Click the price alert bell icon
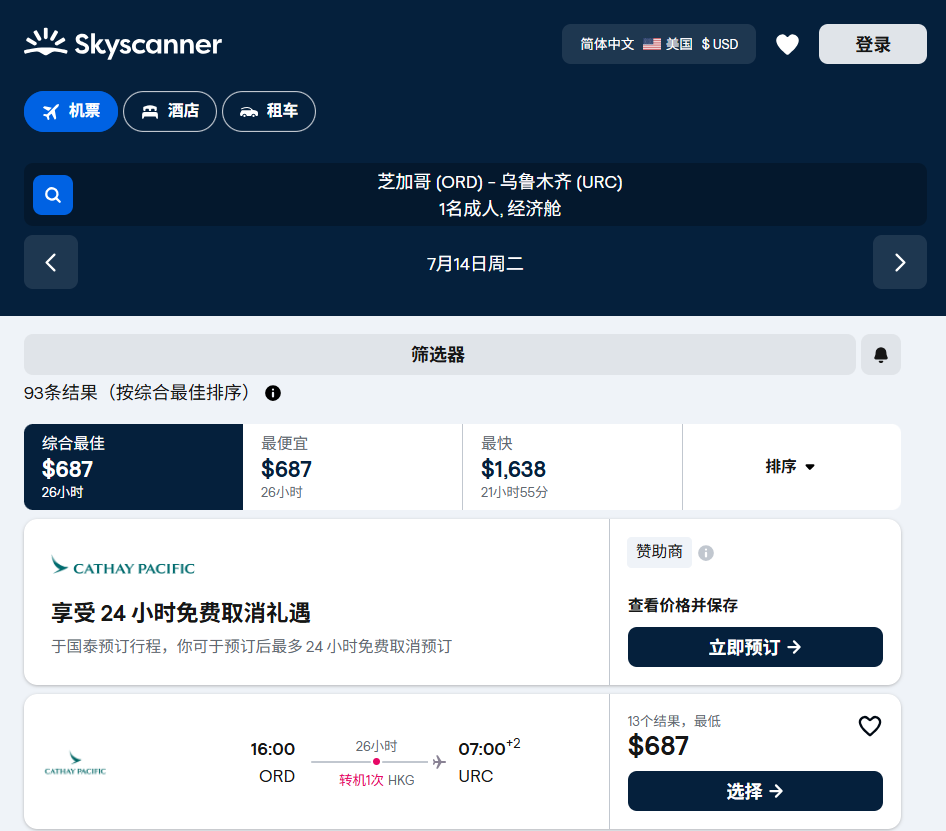 [x=881, y=355]
